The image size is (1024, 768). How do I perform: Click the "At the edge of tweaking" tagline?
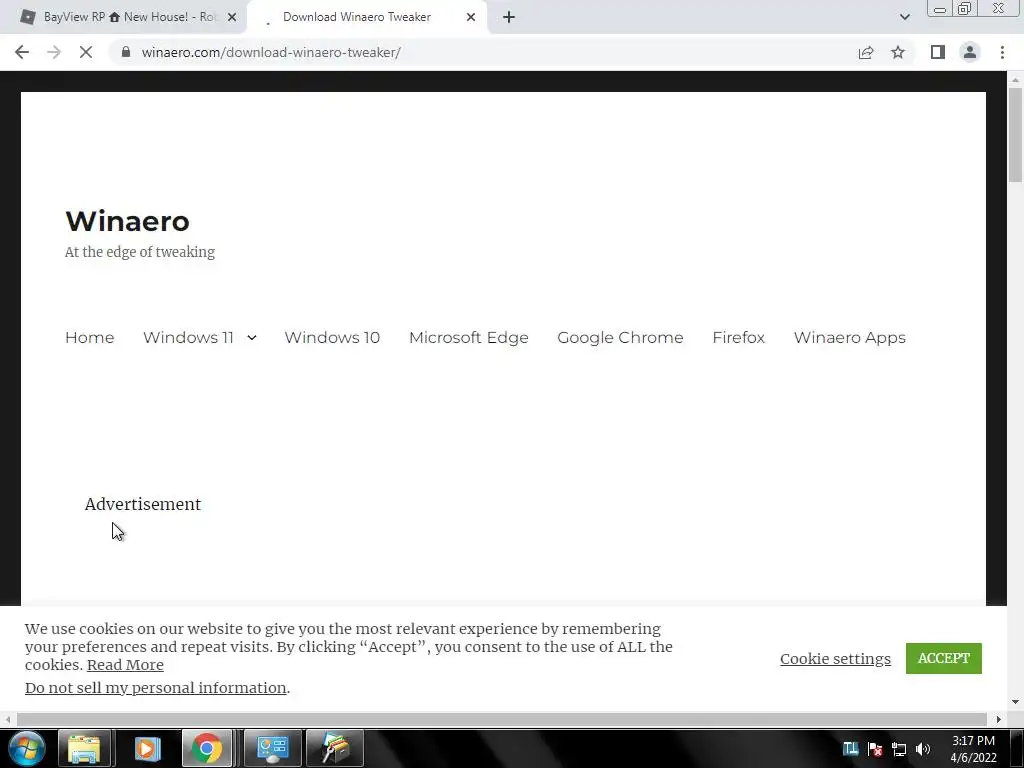140,252
